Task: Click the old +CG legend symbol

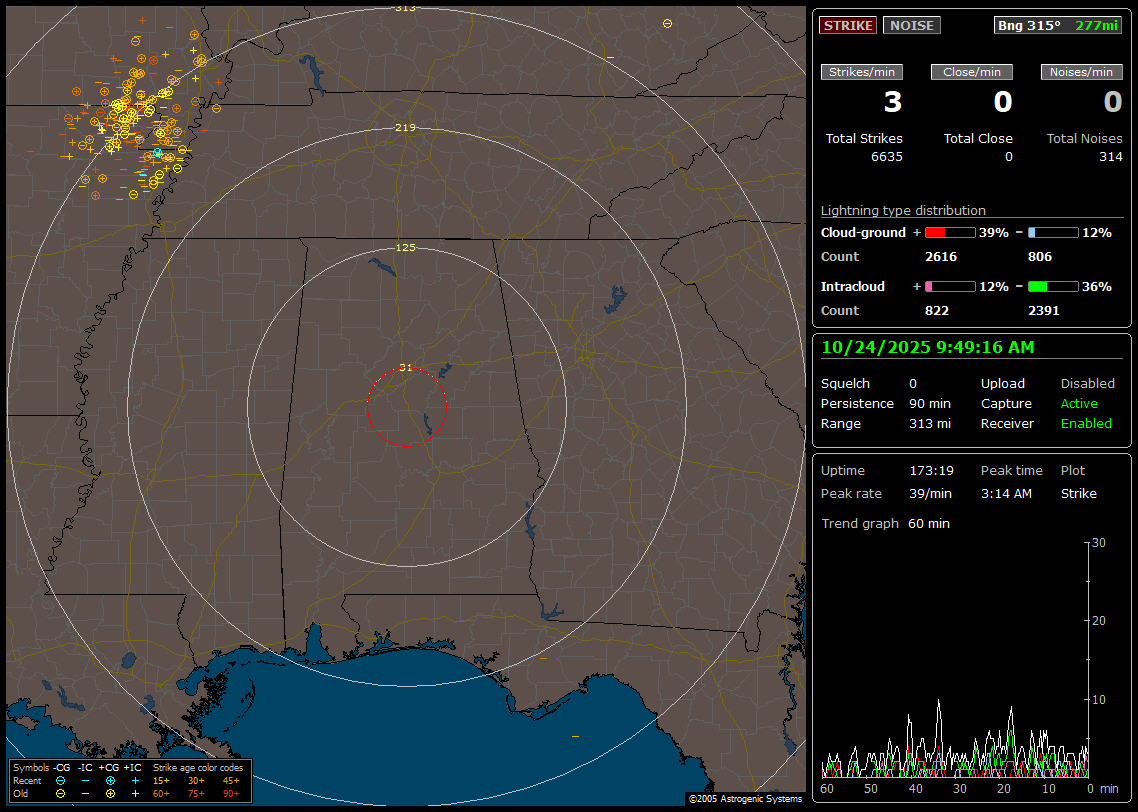Action: pos(110,793)
